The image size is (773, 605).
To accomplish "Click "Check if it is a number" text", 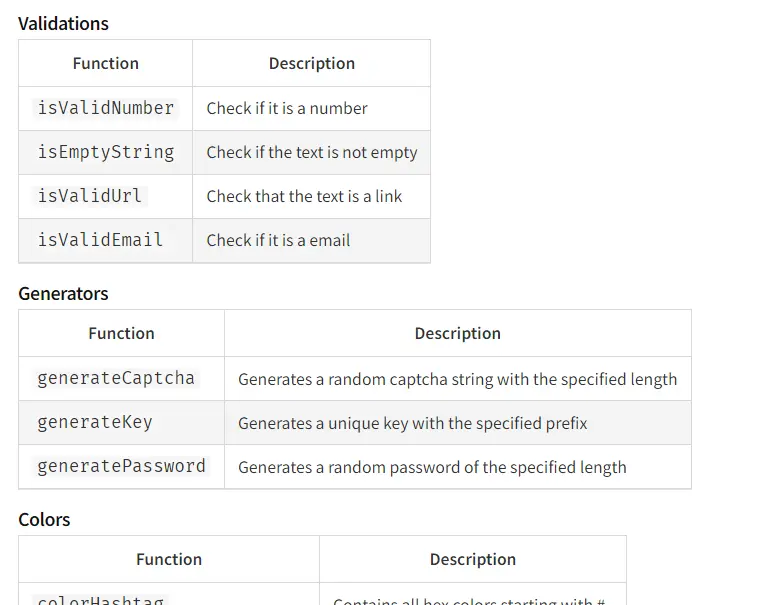I will (287, 108).
